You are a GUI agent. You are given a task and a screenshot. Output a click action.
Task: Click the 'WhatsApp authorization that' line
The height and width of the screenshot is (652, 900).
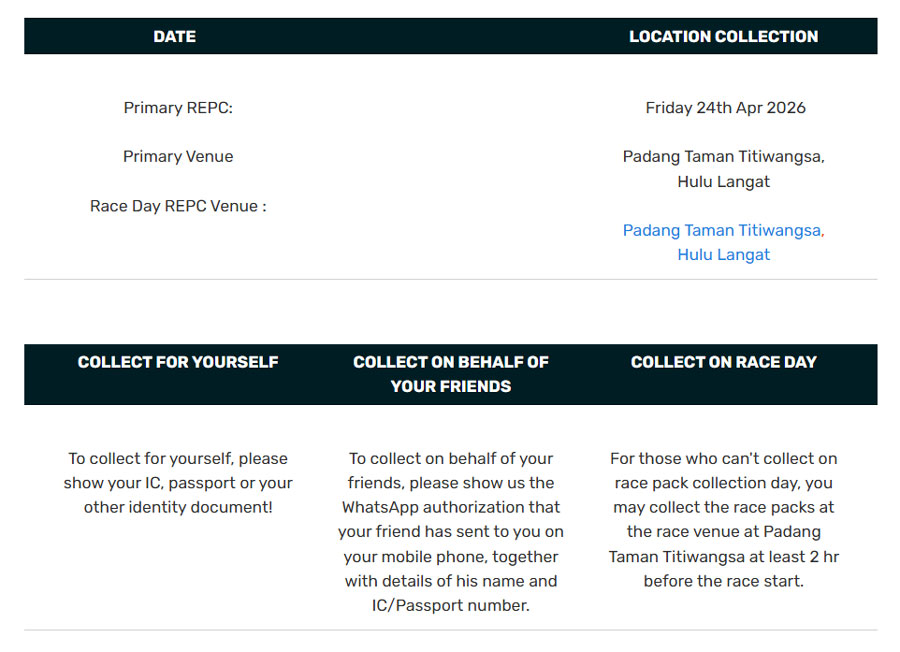point(451,508)
